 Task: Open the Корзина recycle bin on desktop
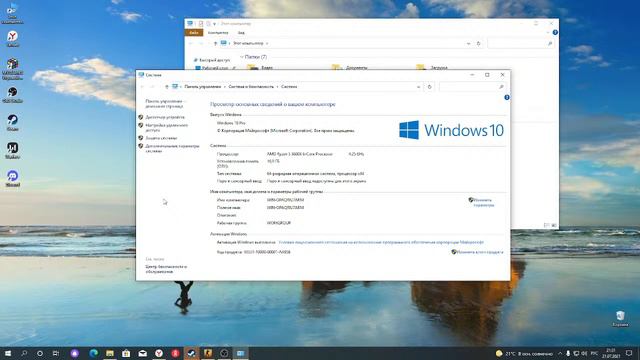coord(620,318)
